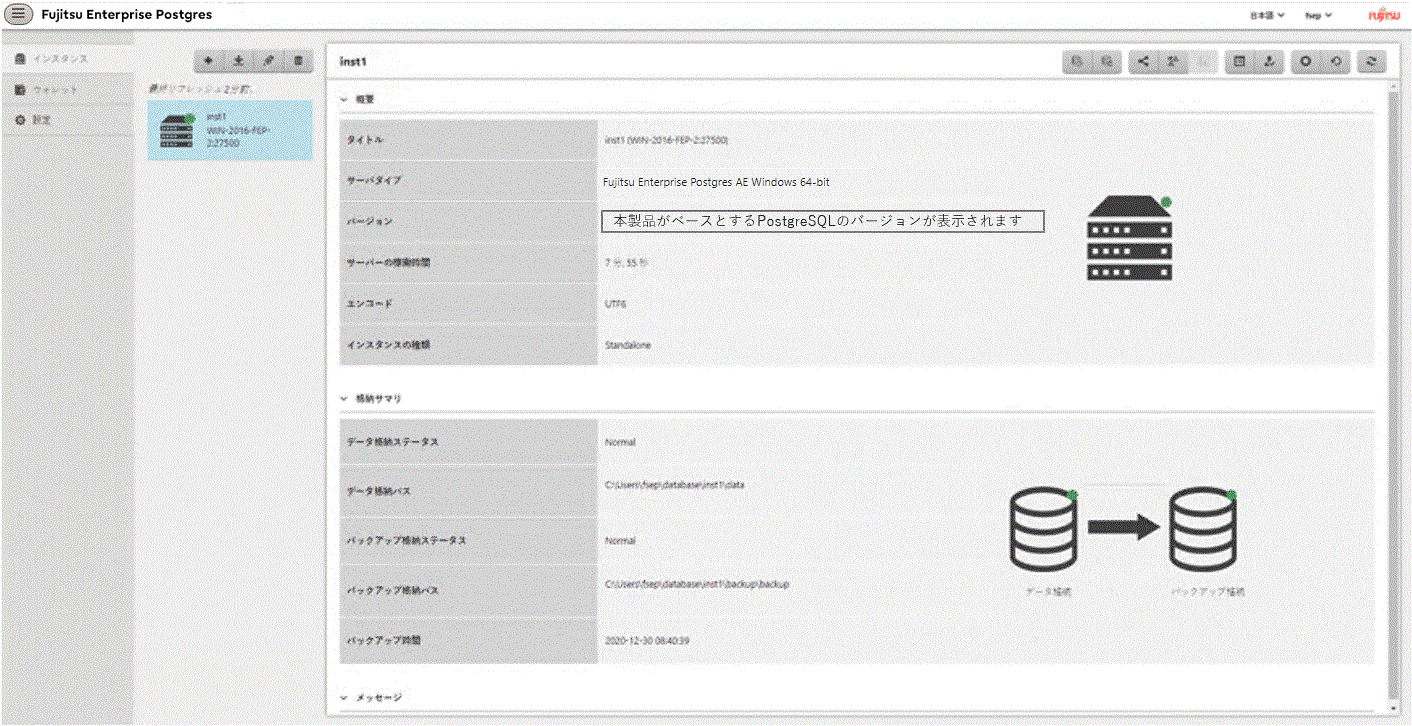Click the サーバタイプ row label

(x=373, y=181)
